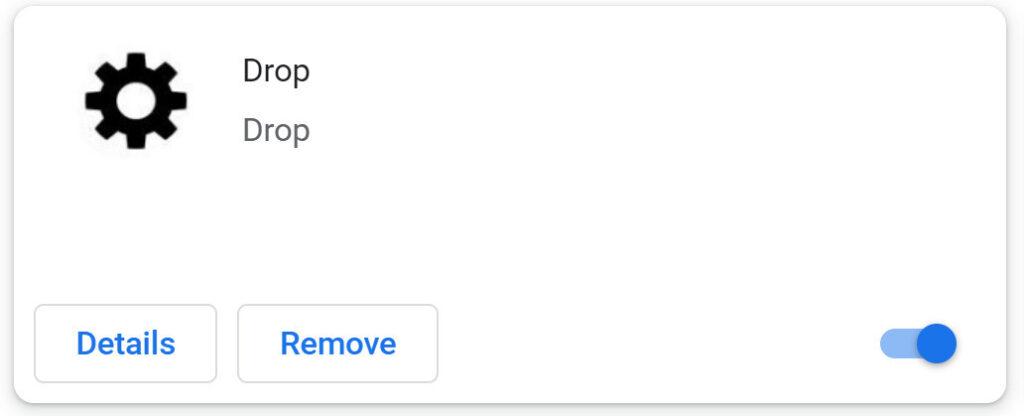Disable the Drop extension toggle
The height and width of the screenshot is (416, 1024).
(x=918, y=344)
